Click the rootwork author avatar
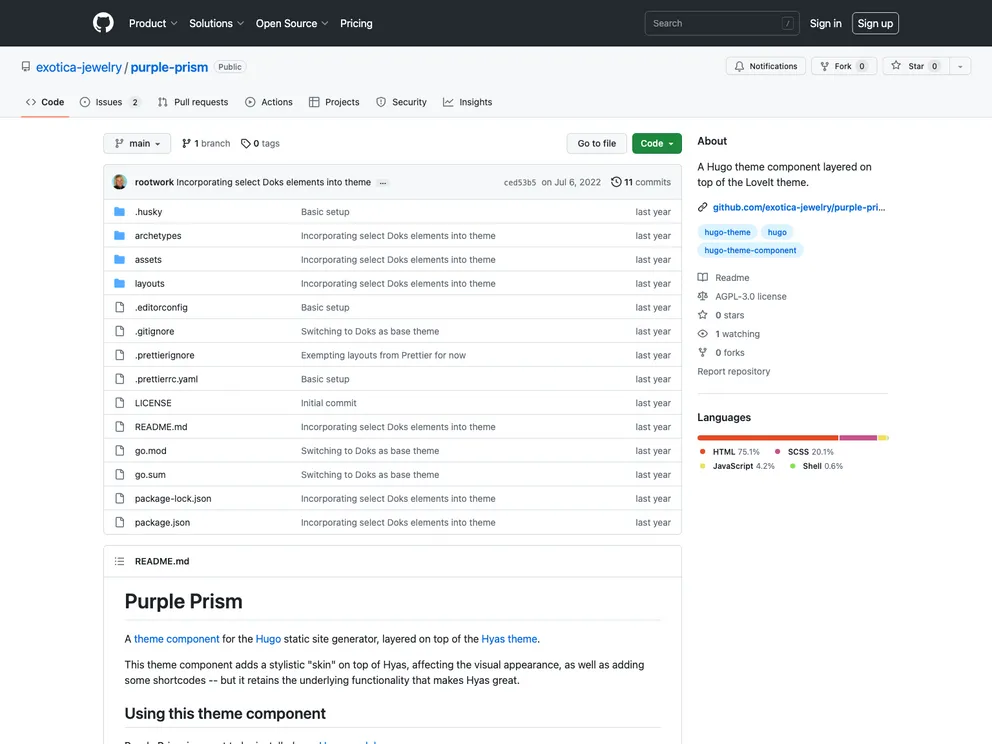 tap(120, 182)
